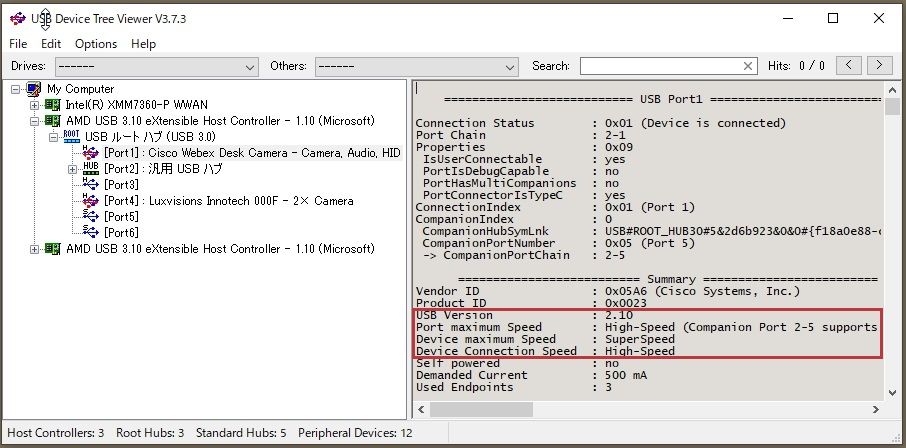
Task: Click Host Controllers: 3 in status bar
Action: pos(55,433)
